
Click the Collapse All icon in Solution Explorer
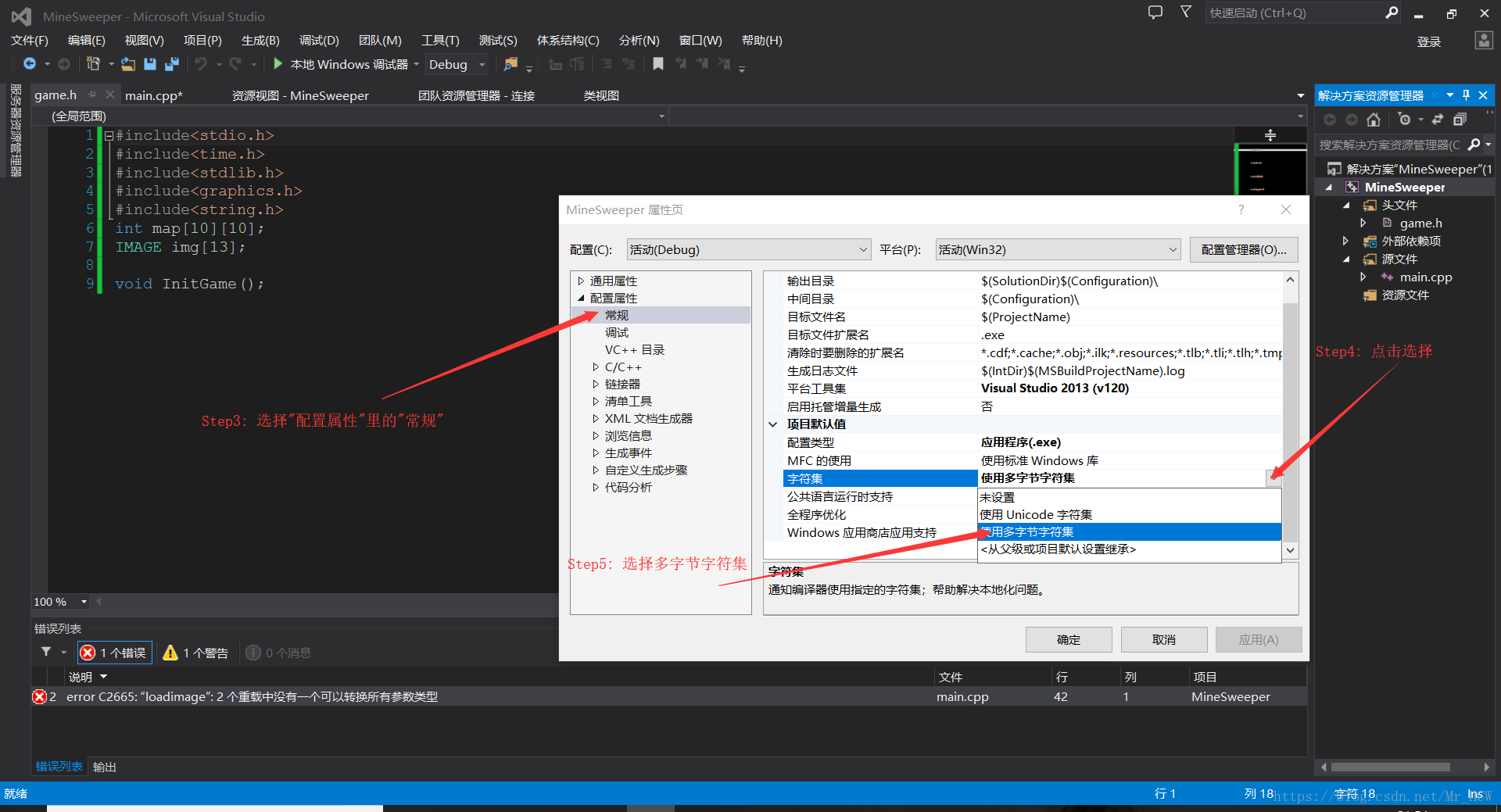[x=1460, y=120]
